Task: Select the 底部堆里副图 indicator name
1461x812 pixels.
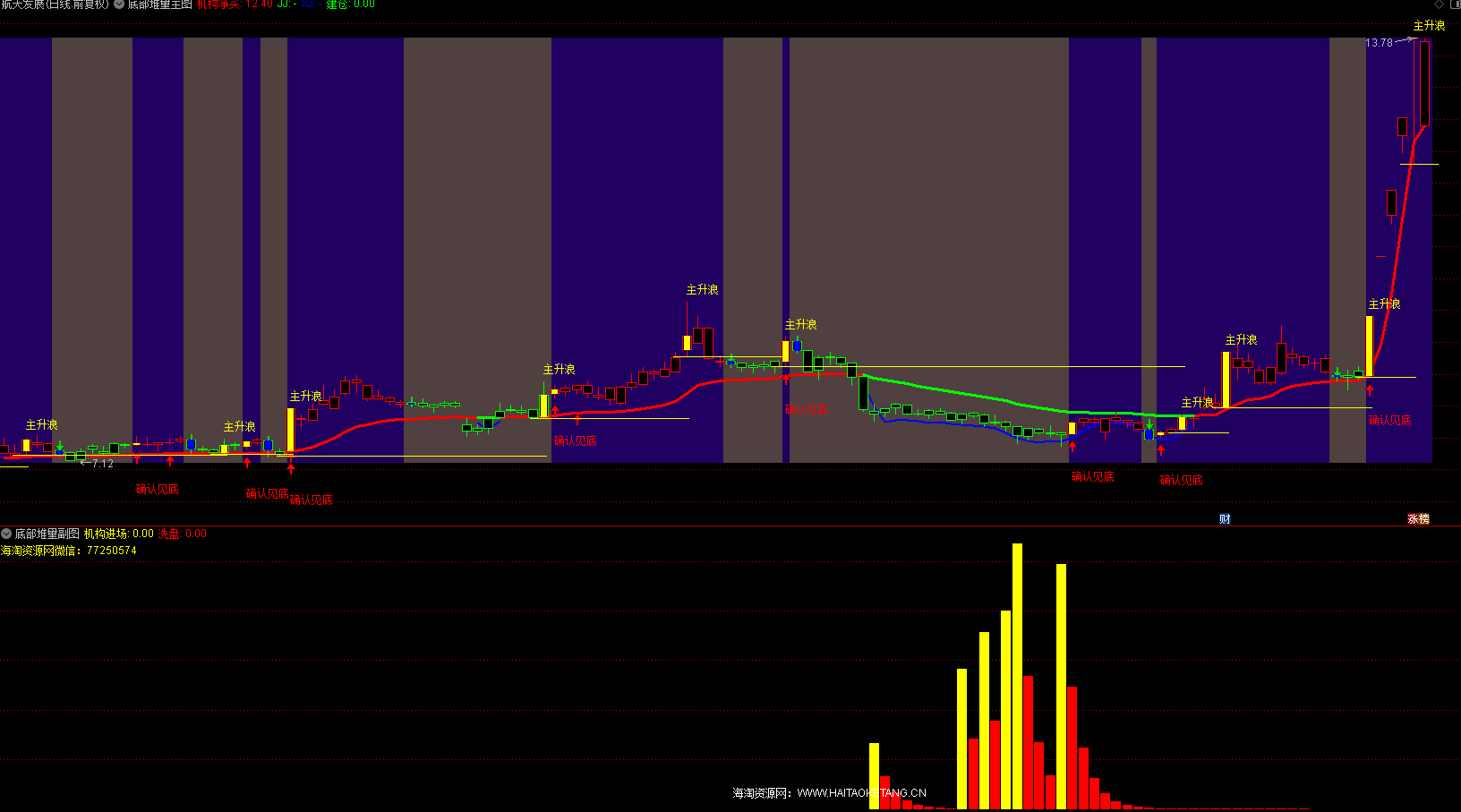Action: pos(47,534)
